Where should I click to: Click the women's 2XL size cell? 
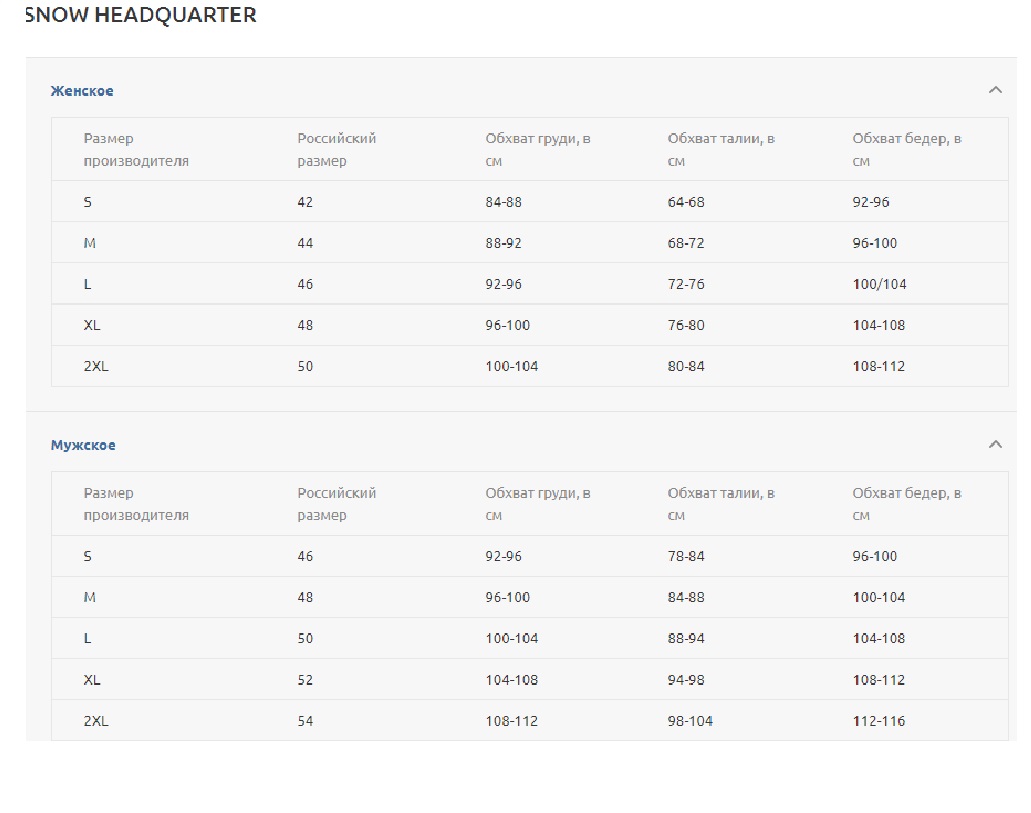(x=96, y=366)
